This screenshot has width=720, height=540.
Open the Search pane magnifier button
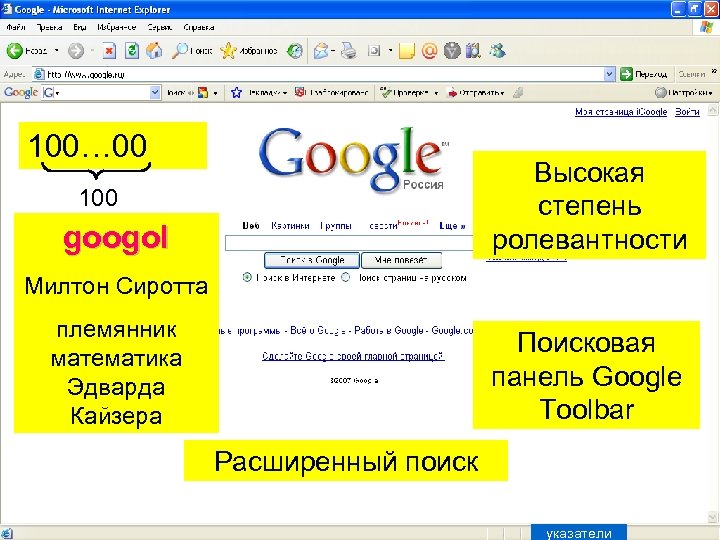point(192,51)
